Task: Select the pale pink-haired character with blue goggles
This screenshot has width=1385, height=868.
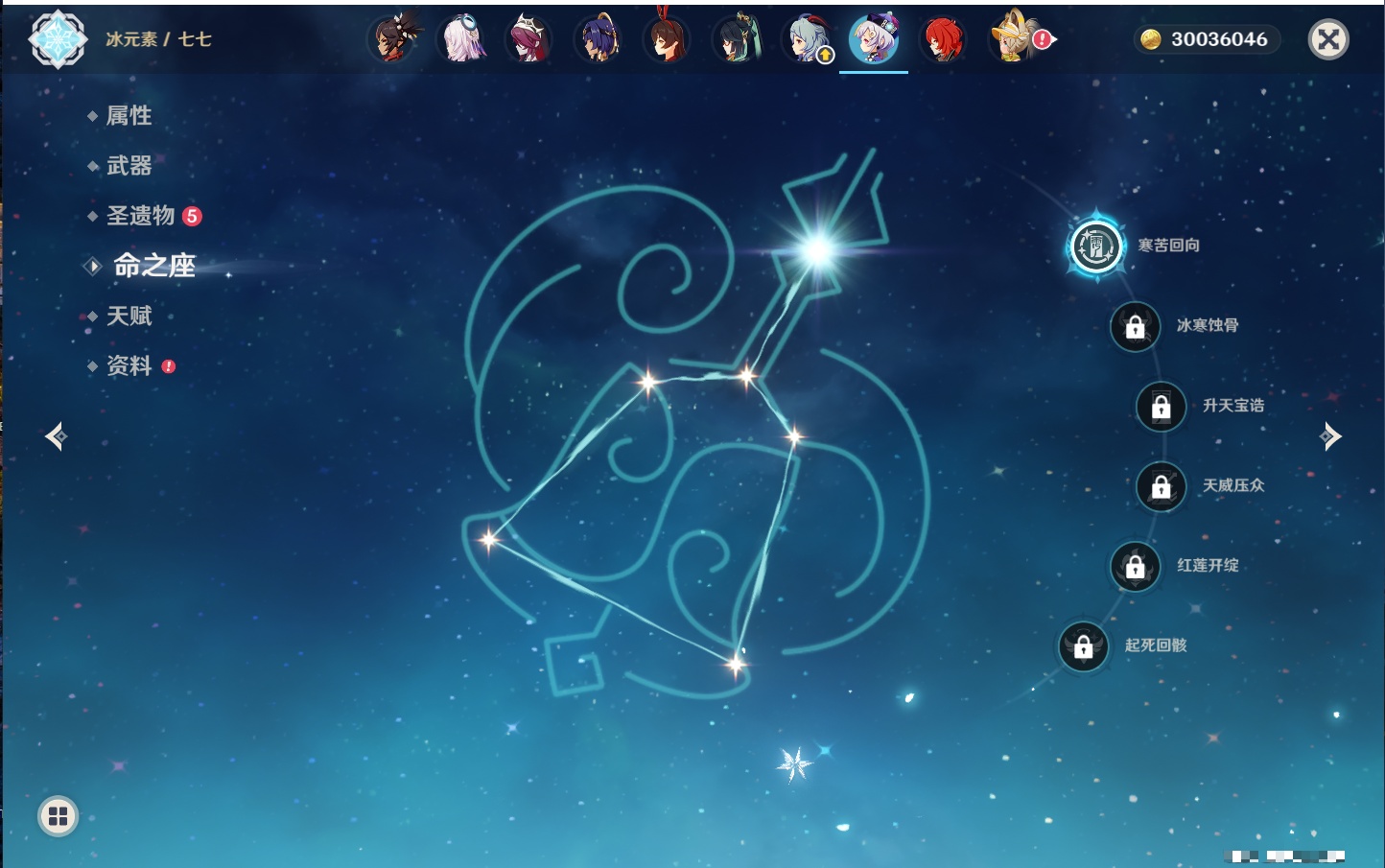Action: coord(462,39)
